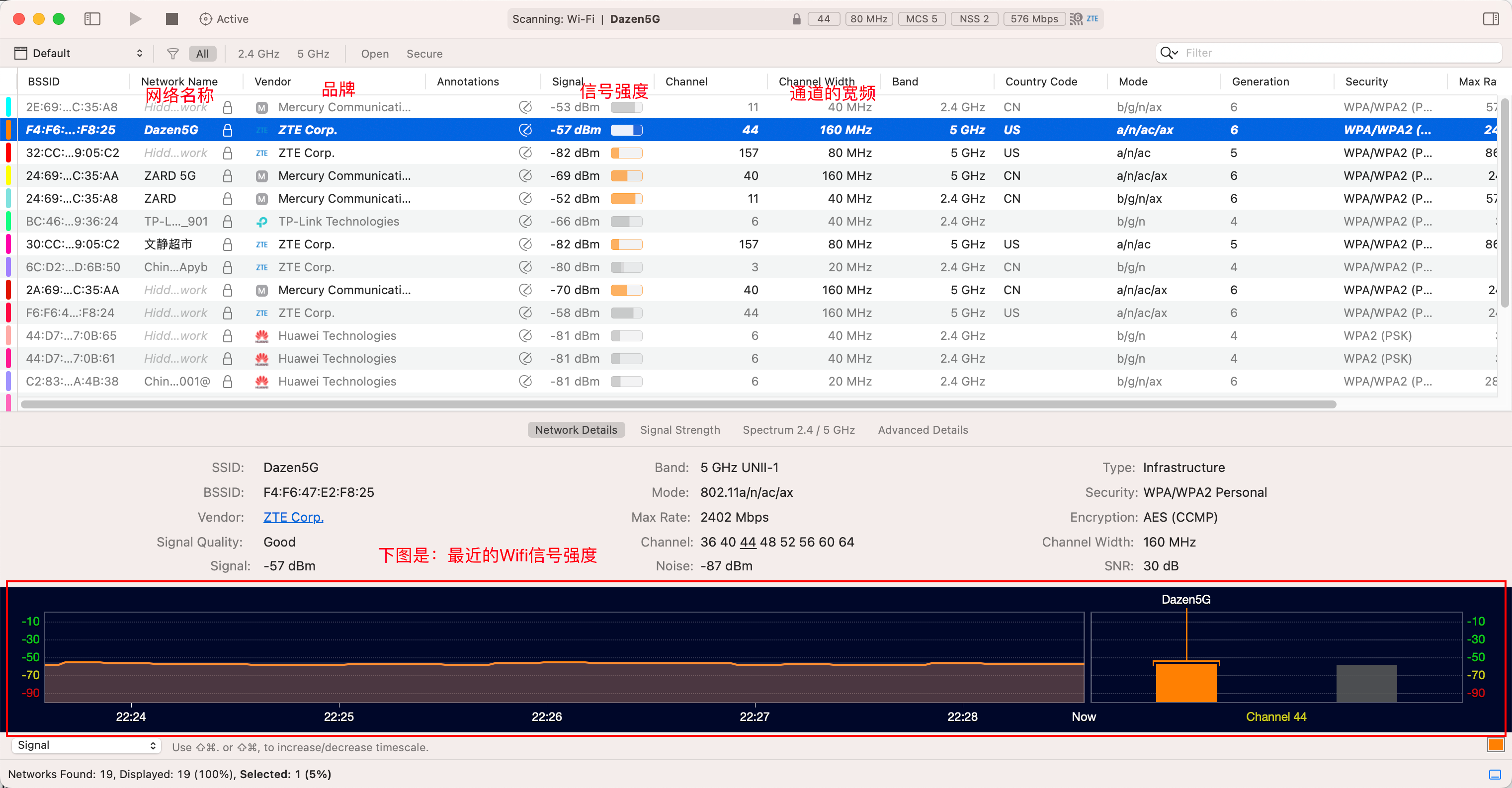Open the ZTE Corp. vendor link
This screenshot has width=1512, height=788.
coord(293,517)
